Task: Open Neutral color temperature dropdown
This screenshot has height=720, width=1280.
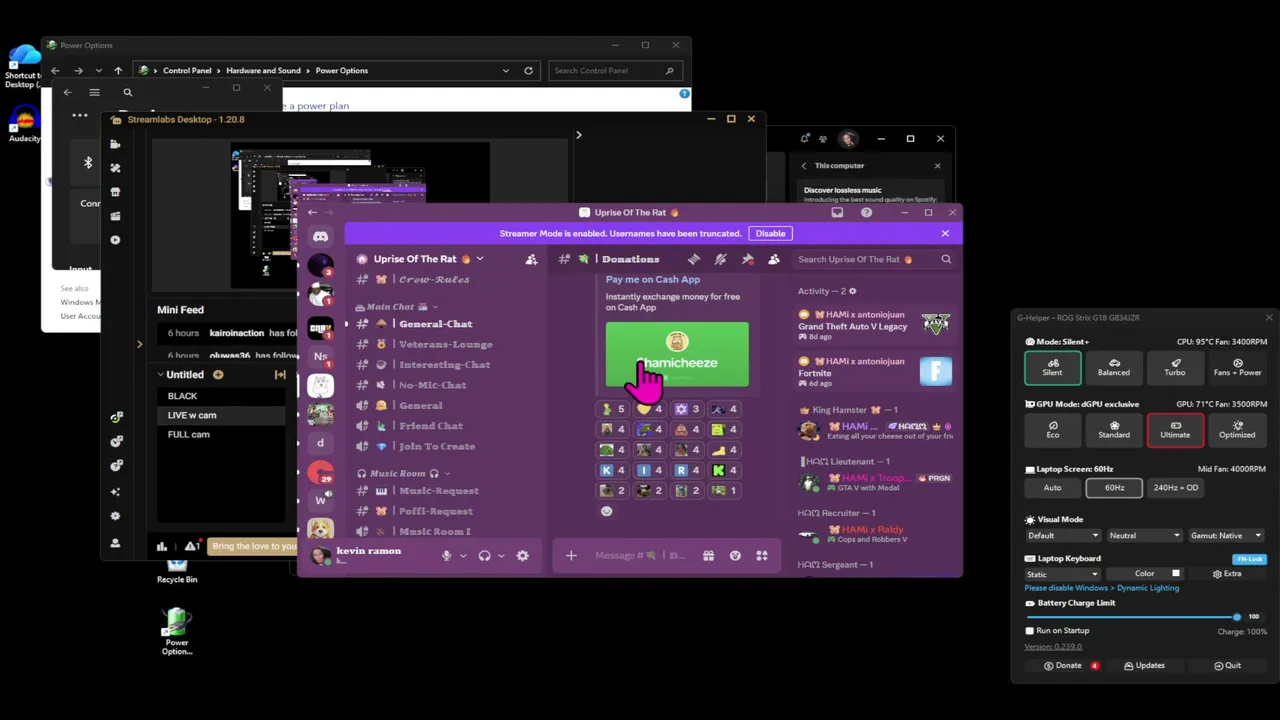Action: (x=1144, y=535)
